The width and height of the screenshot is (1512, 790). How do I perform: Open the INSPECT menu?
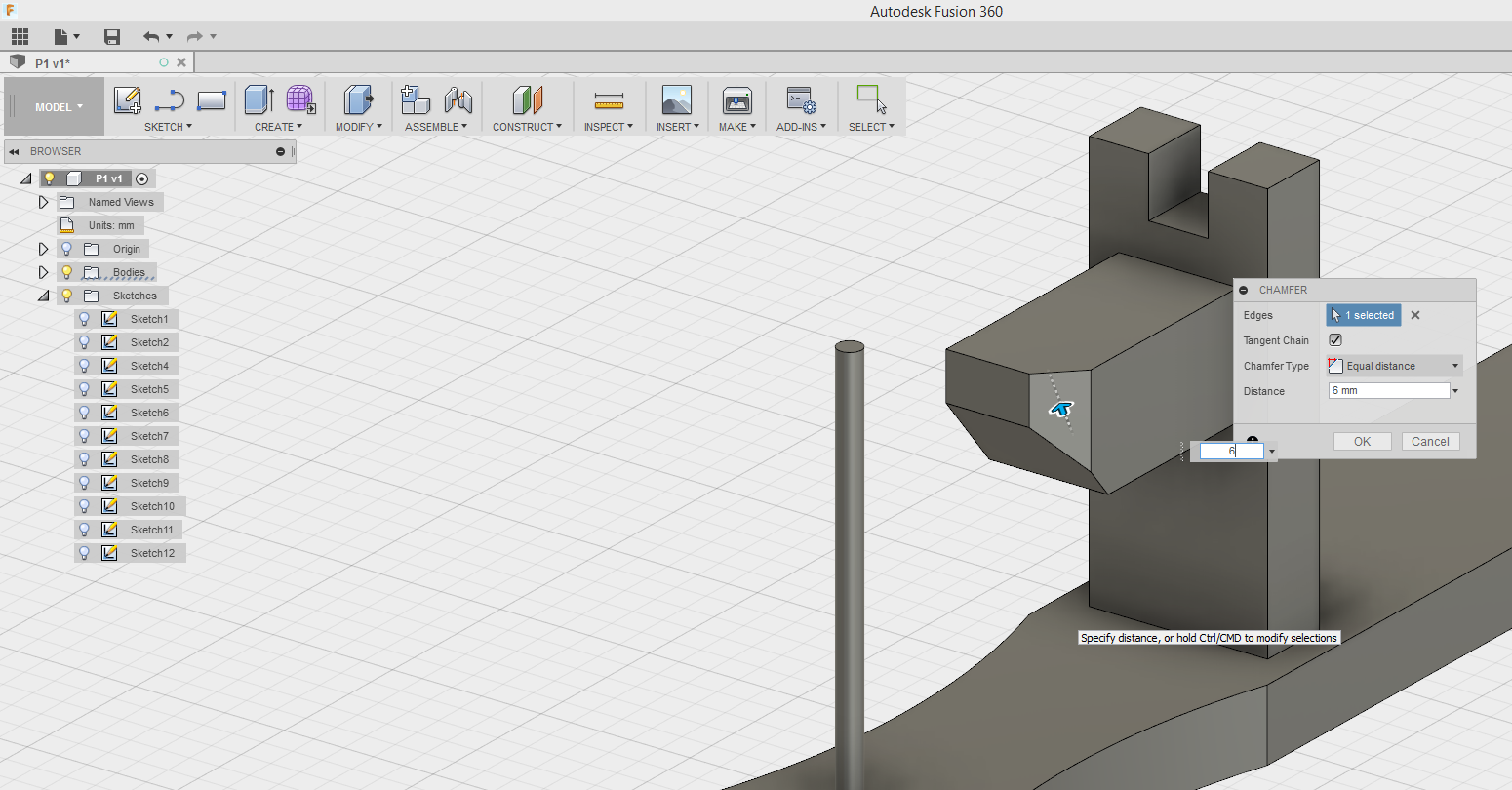click(x=609, y=127)
